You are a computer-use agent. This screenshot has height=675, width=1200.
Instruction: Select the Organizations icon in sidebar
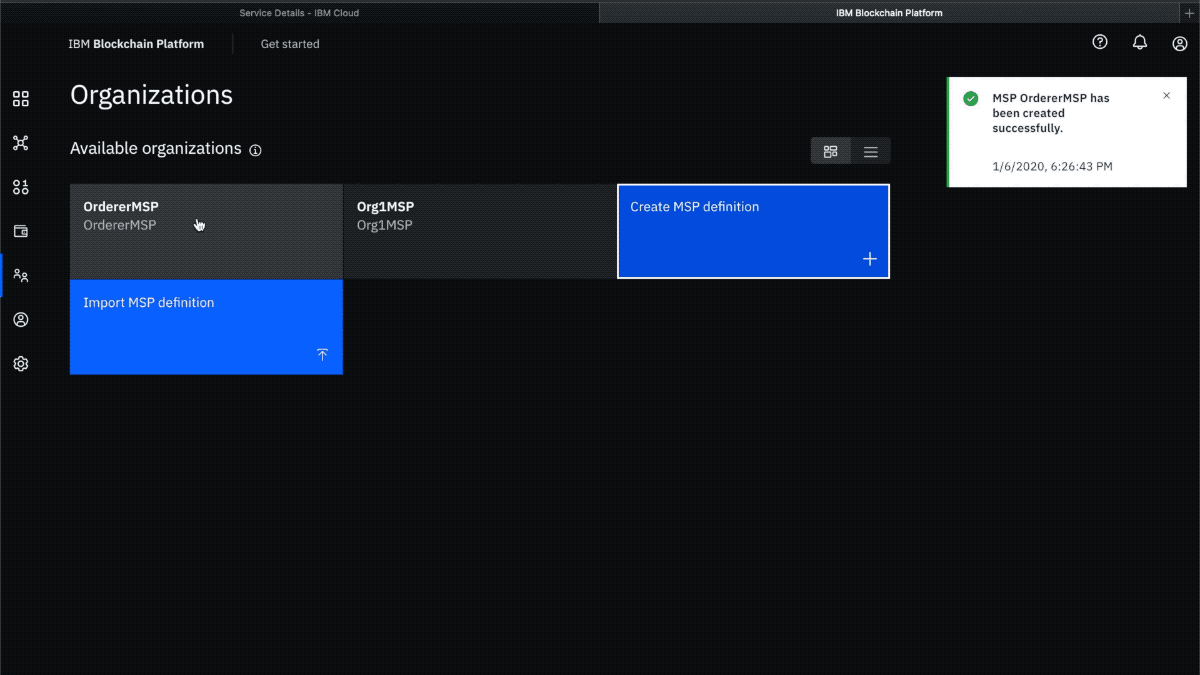pyautogui.click(x=20, y=276)
